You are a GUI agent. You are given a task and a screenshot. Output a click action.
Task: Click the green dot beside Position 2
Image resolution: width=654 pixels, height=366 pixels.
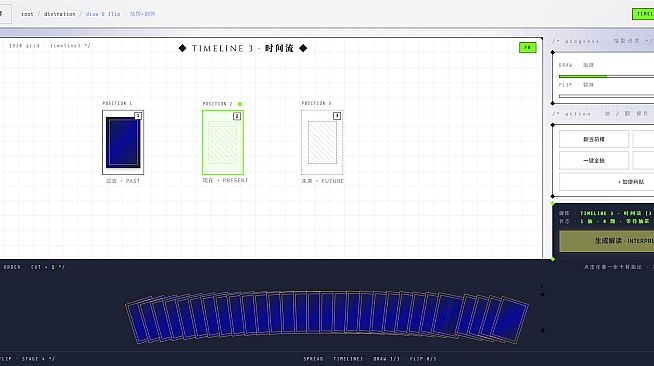(240, 104)
